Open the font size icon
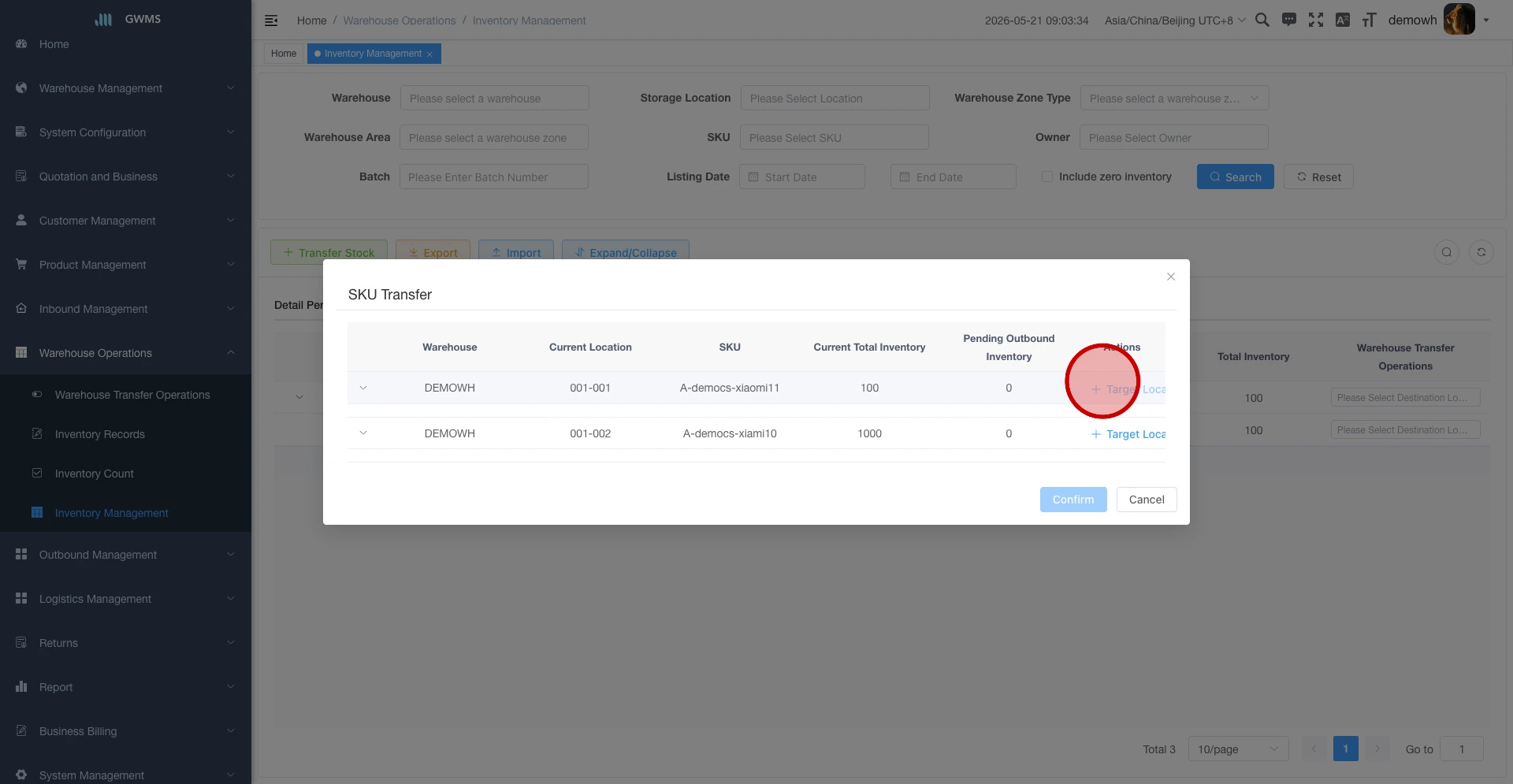The height and width of the screenshot is (784, 1513). pos(1370,20)
